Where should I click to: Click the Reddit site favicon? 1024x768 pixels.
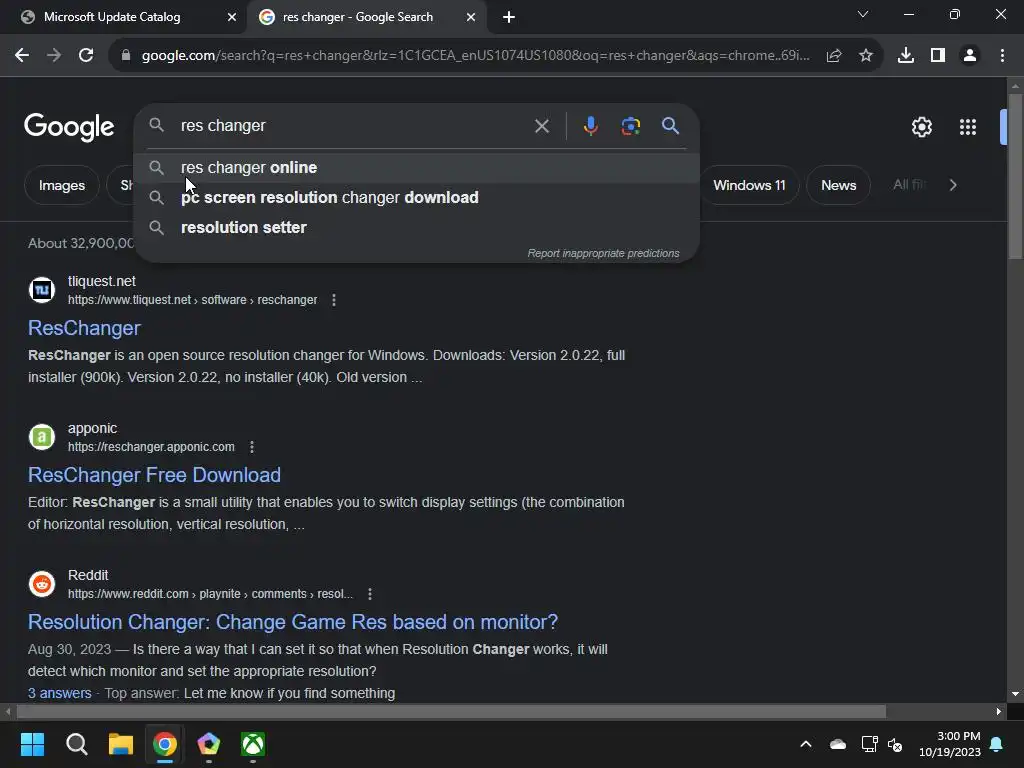click(x=42, y=584)
